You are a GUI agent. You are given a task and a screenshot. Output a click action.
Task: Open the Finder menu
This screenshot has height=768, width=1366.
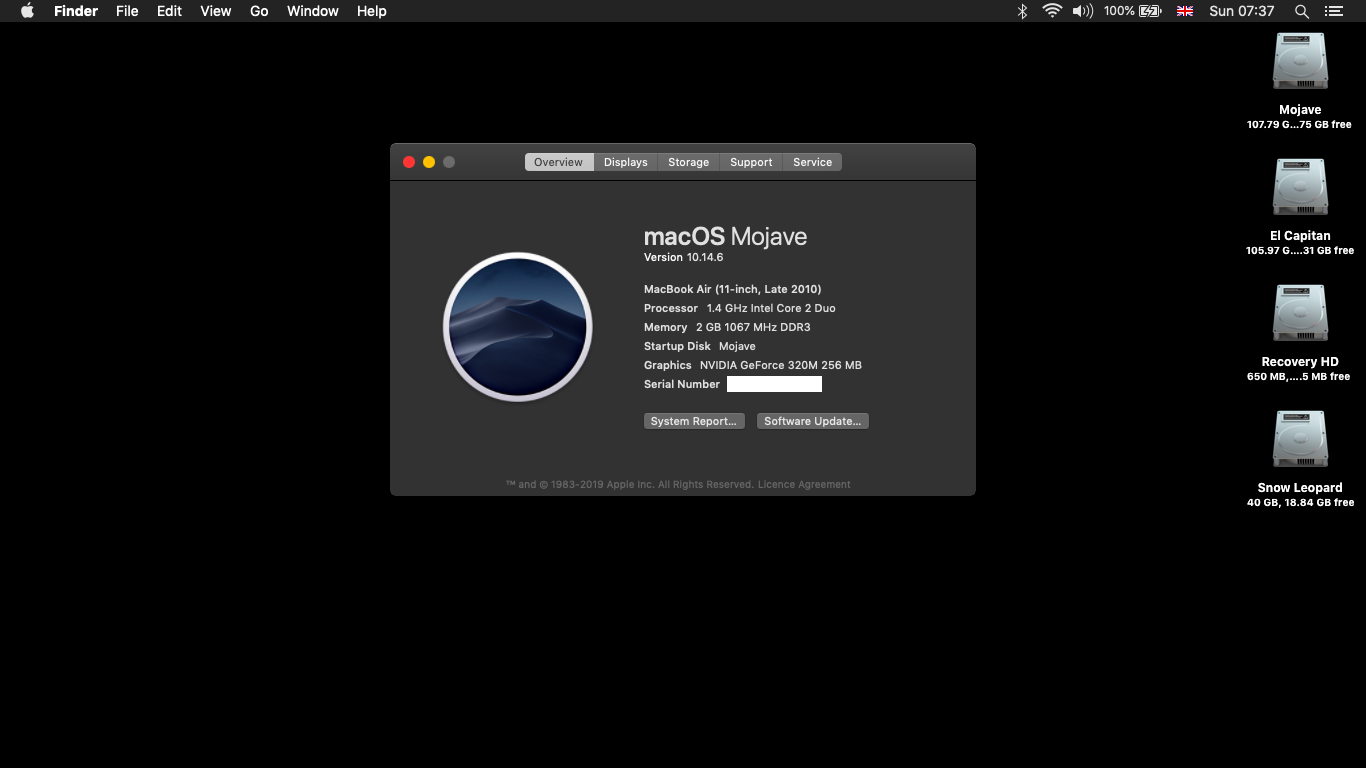(76, 11)
